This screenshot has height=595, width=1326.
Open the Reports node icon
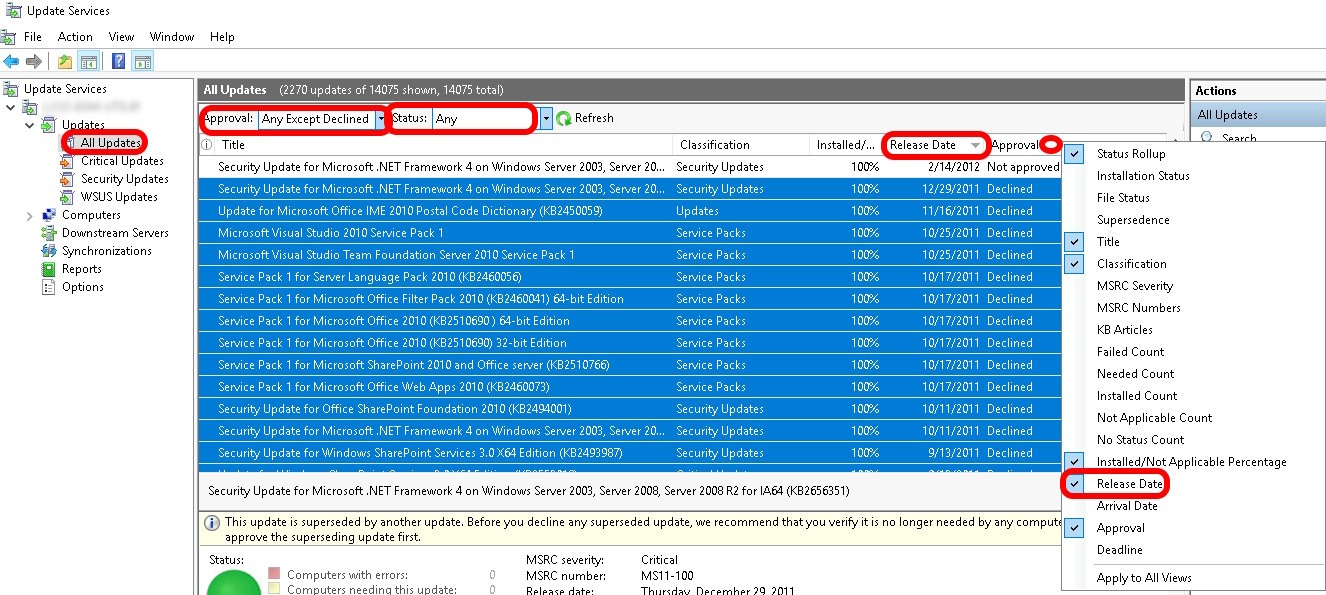[x=50, y=269]
